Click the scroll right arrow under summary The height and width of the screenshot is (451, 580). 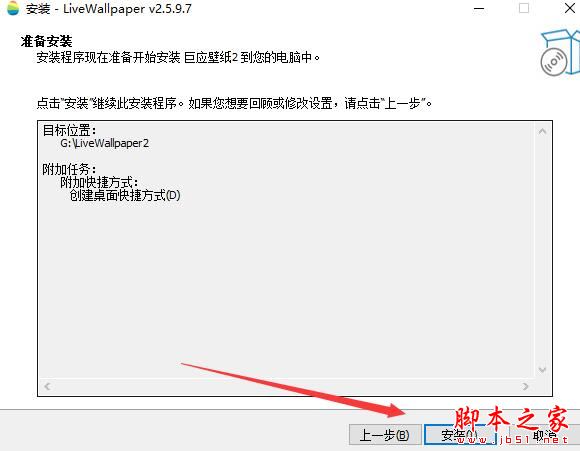525,386
